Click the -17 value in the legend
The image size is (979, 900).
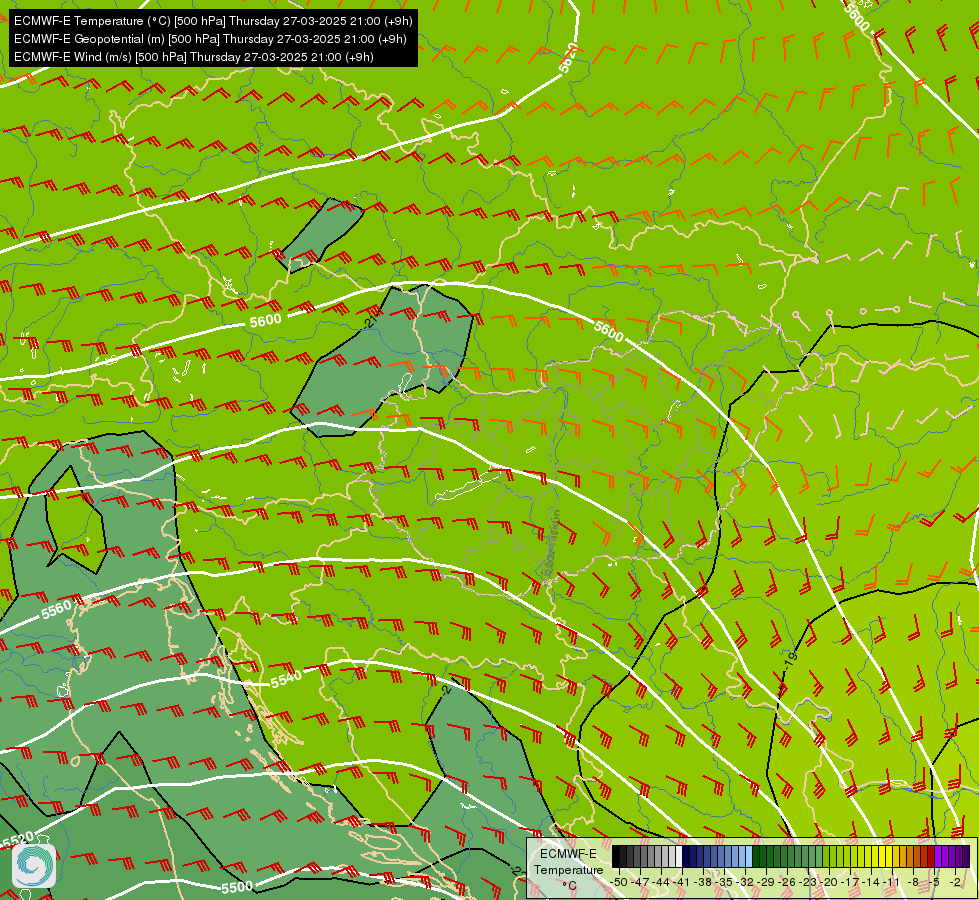850,883
